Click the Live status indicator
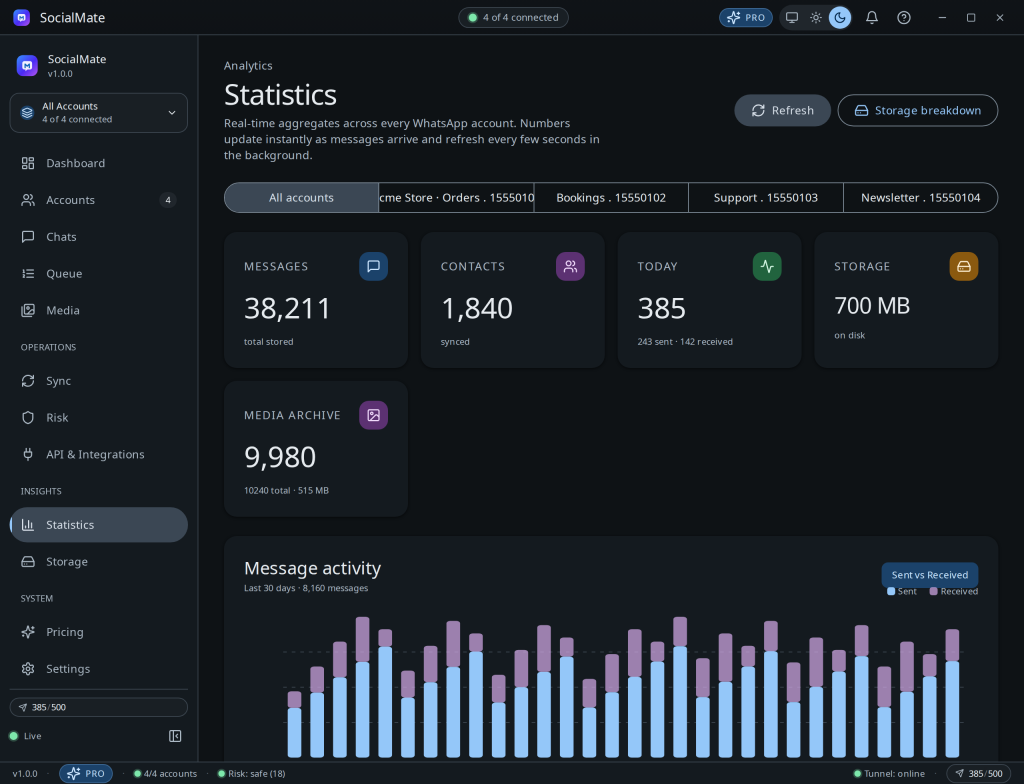This screenshot has width=1024, height=784. [x=25, y=736]
